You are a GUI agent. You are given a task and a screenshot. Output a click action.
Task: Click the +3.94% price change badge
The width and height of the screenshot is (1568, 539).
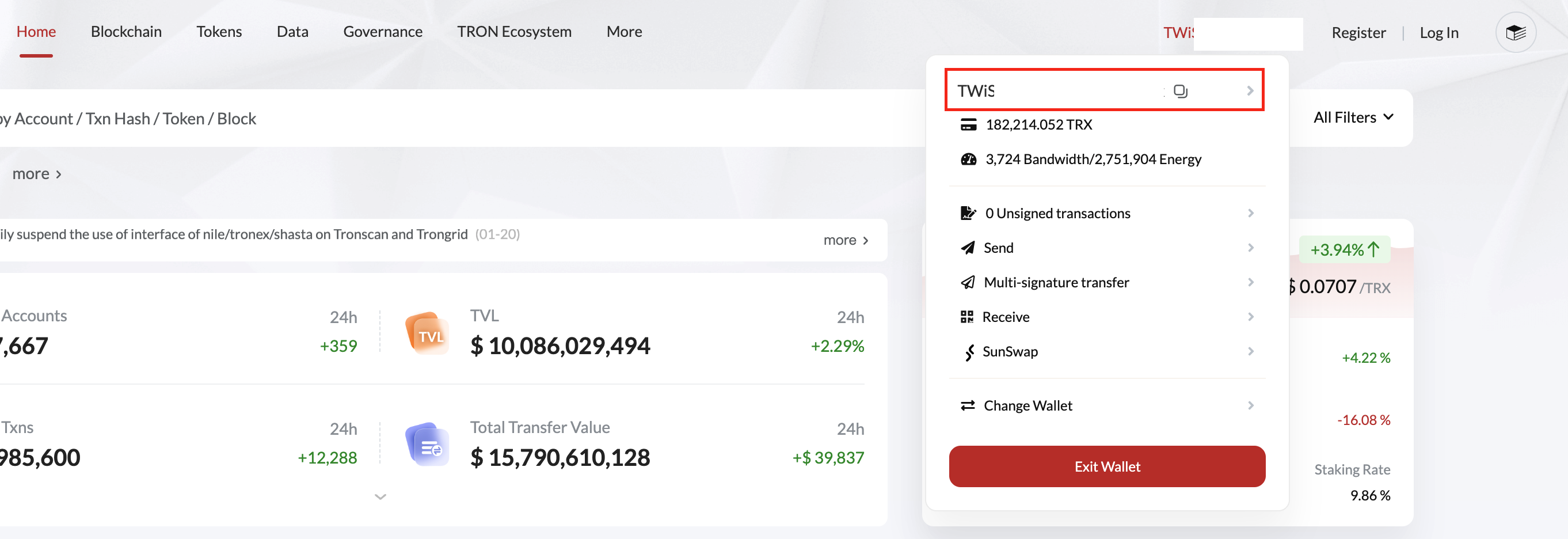point(1345,250)
